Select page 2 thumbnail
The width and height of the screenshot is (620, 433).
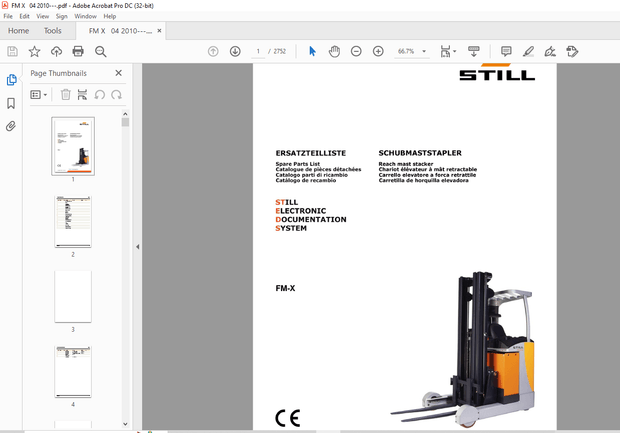[73, 221]
